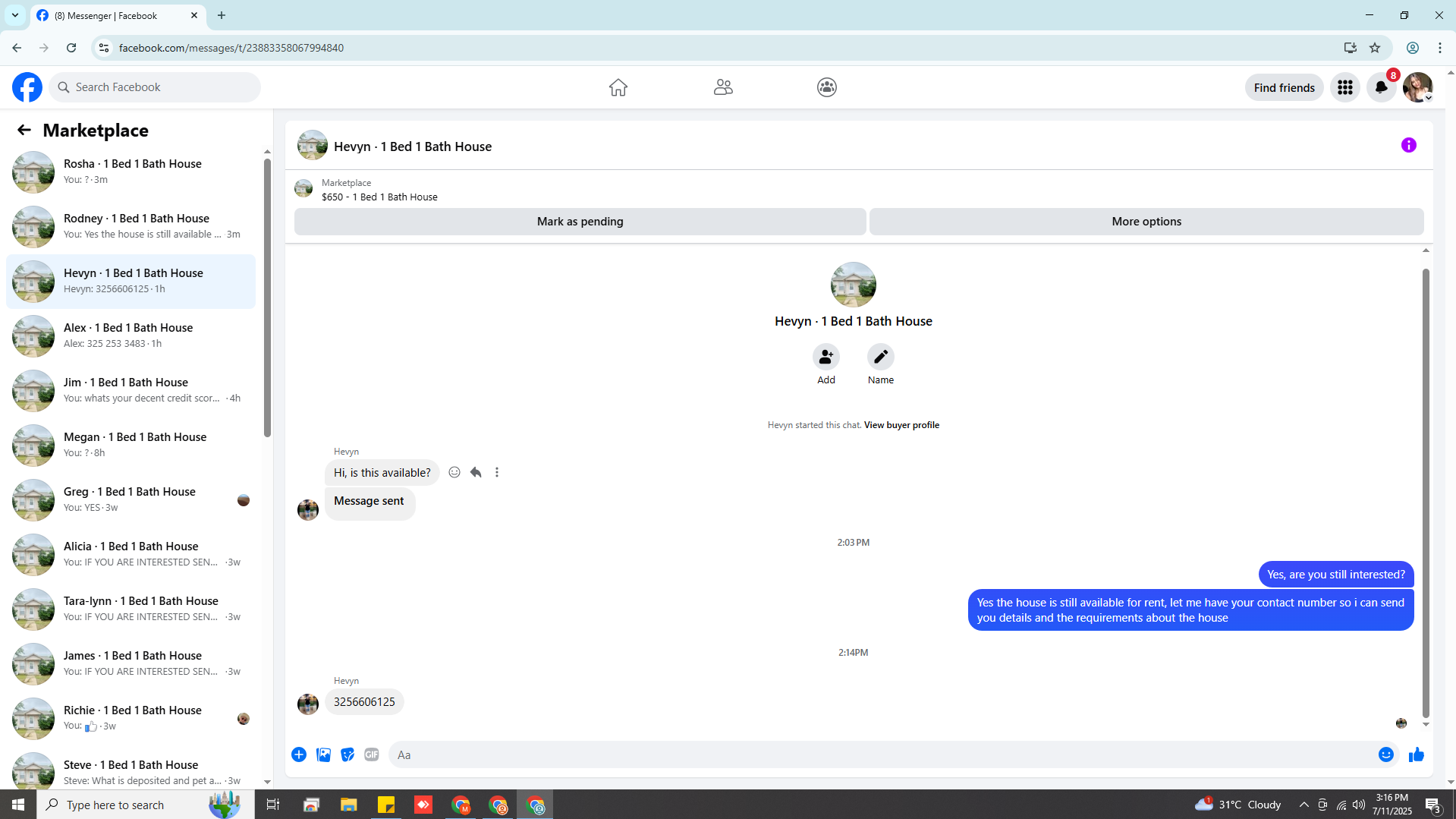1456x819 pixels.
Task: Open Rodney's 1 Bed 1 Bath chat
Action: 131,227
